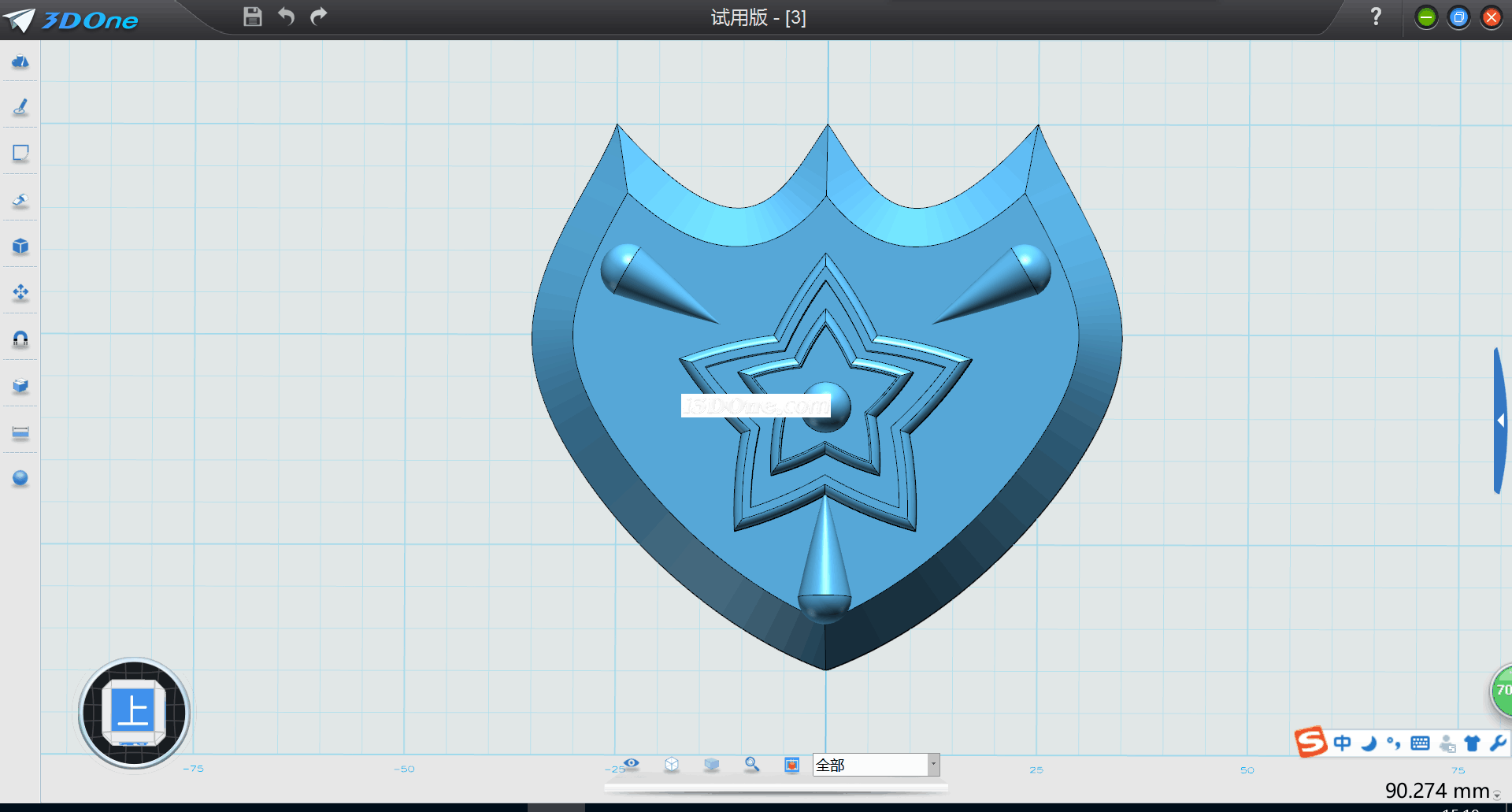Toggle the eye visibility icon in bottom bar

[x=632, y=764]
